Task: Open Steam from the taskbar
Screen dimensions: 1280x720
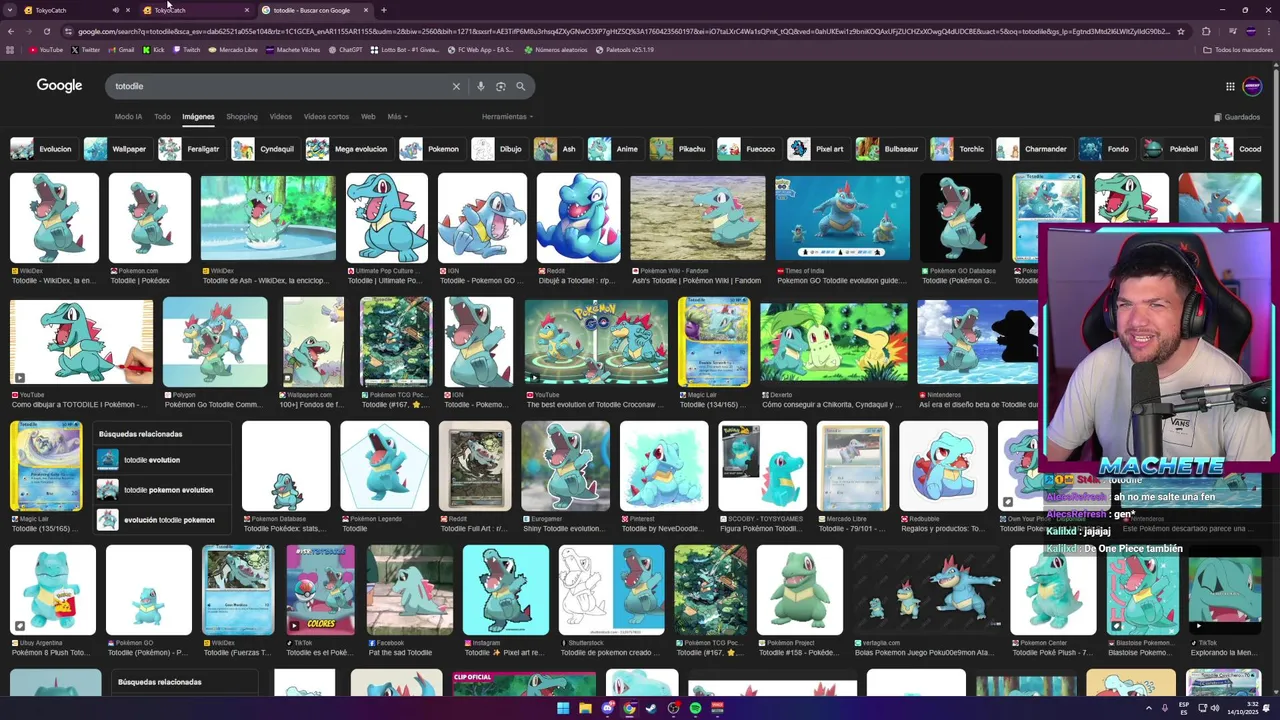Action: (x=651, y=708)
